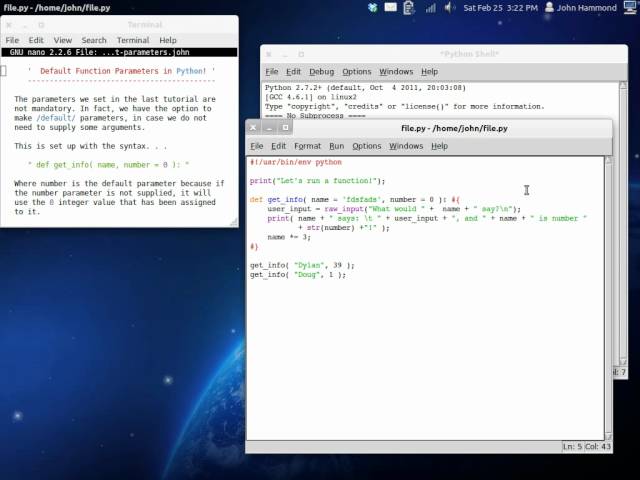Click the 'name *= 3;' line
Viewport: 640px width, 480px height.
click(x=289, y=237)
